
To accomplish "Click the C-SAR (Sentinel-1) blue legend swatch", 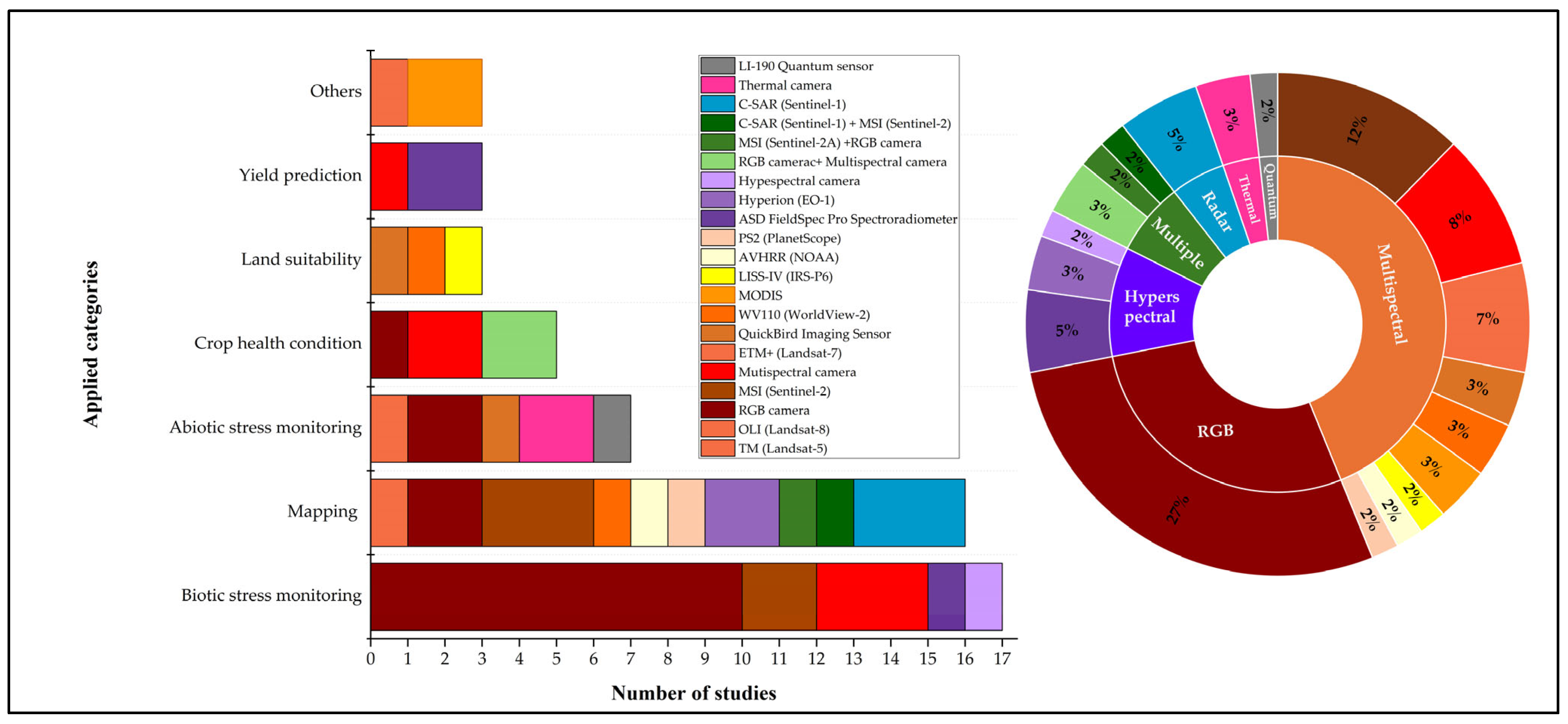I will [717, 104].
